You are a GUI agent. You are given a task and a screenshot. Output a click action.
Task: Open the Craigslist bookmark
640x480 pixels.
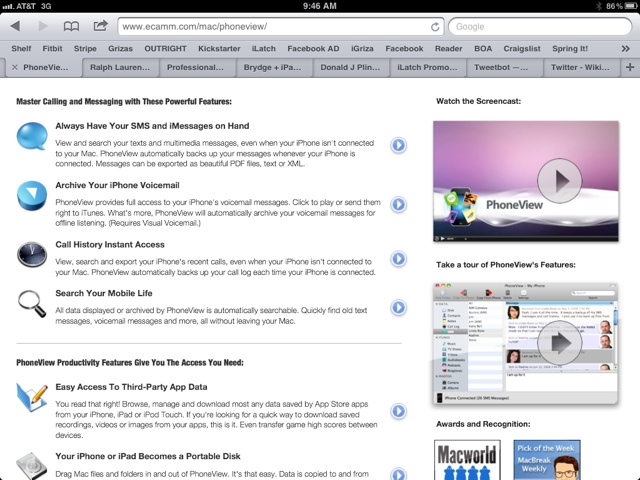pos(522,49)
